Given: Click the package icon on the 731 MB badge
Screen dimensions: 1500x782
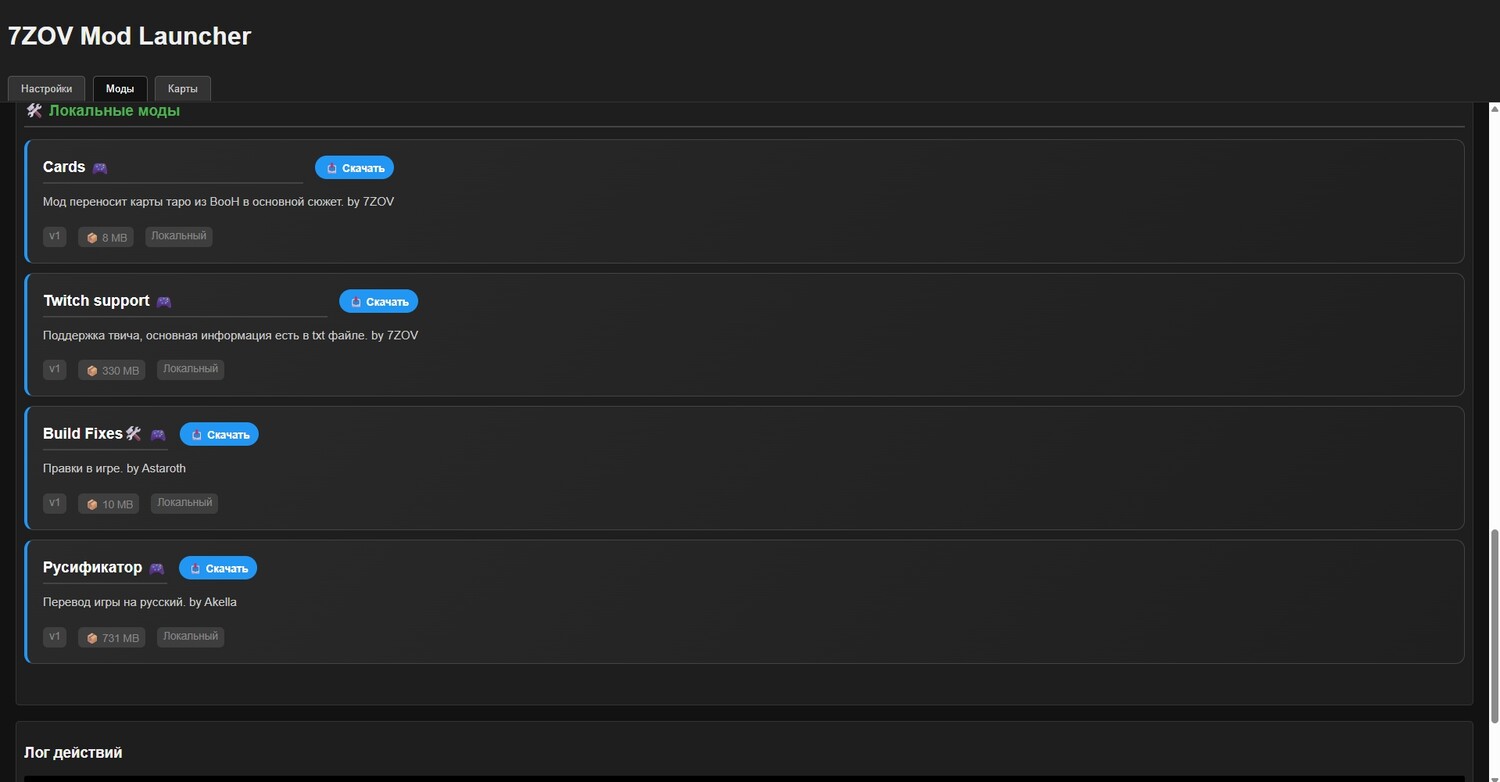Looking at the screenshot, I should pyautogui.click(x=92, y=638).
